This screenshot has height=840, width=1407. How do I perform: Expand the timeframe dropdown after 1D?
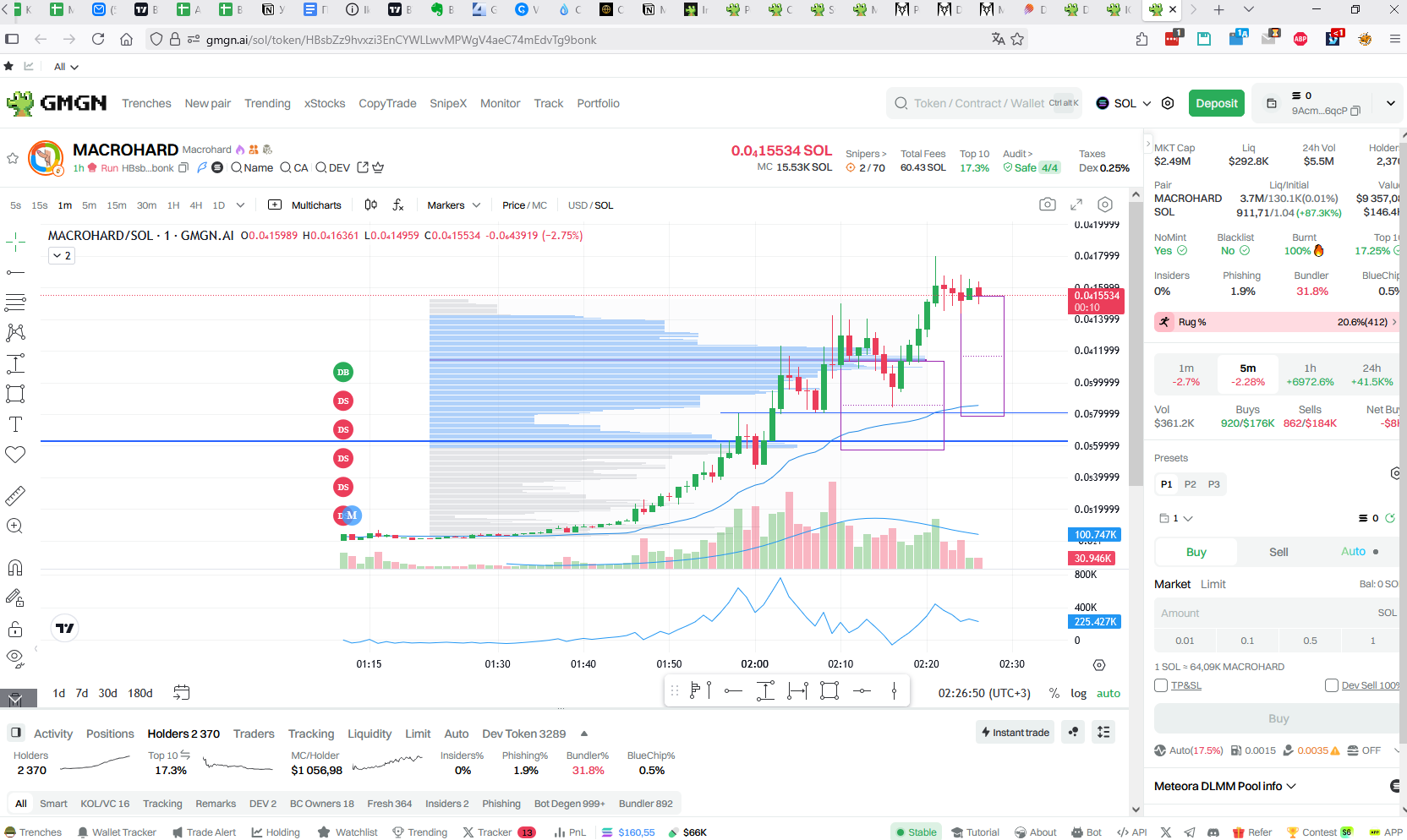(240, 205)
